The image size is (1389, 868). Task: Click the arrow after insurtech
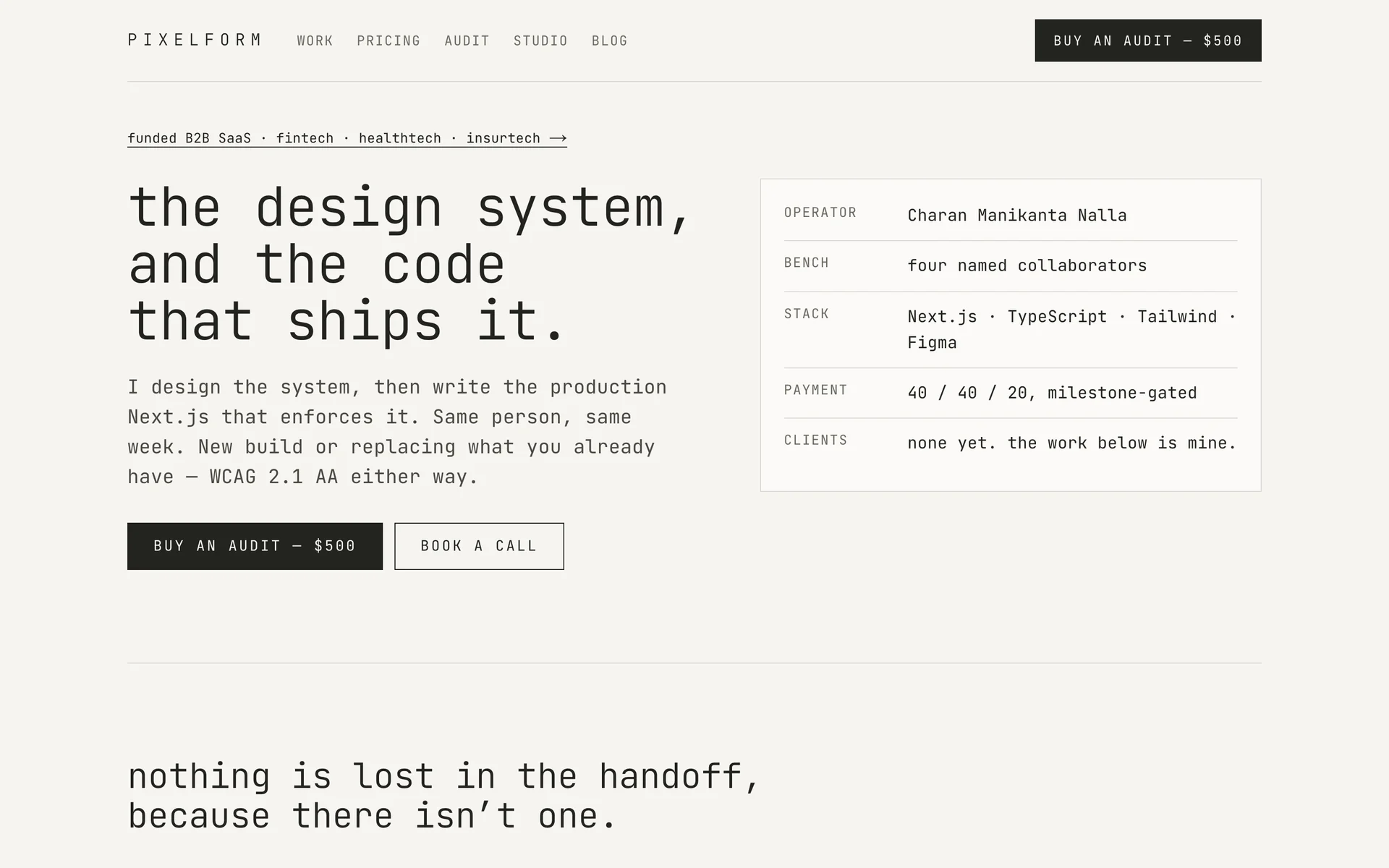click(x=558, y=138)
